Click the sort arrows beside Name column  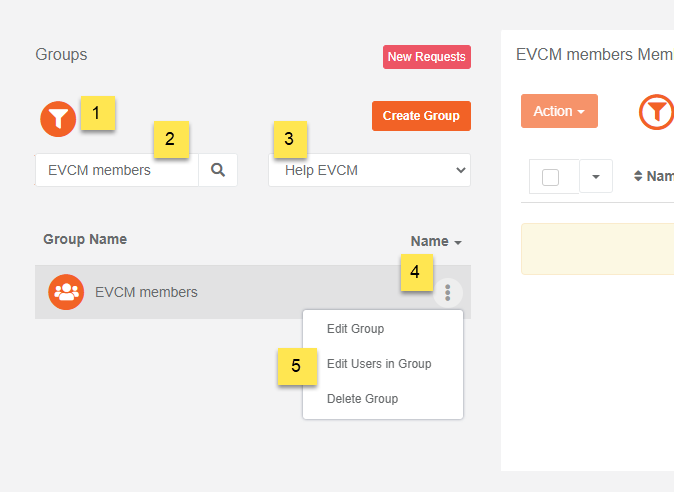pos(638,176)
